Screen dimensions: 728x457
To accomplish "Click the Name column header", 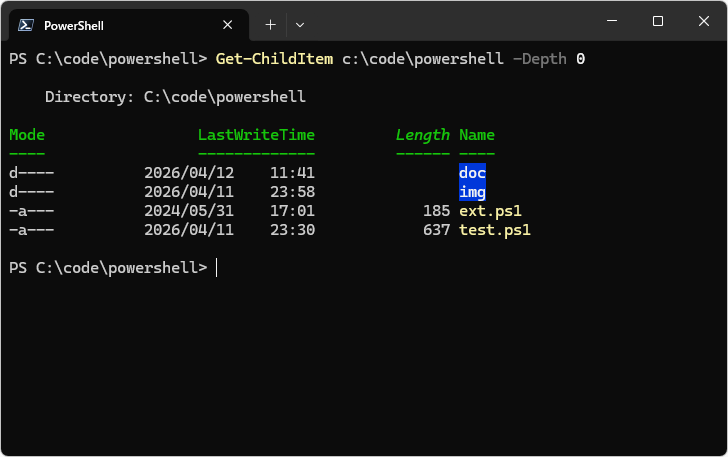I will (x=477, y=135).
